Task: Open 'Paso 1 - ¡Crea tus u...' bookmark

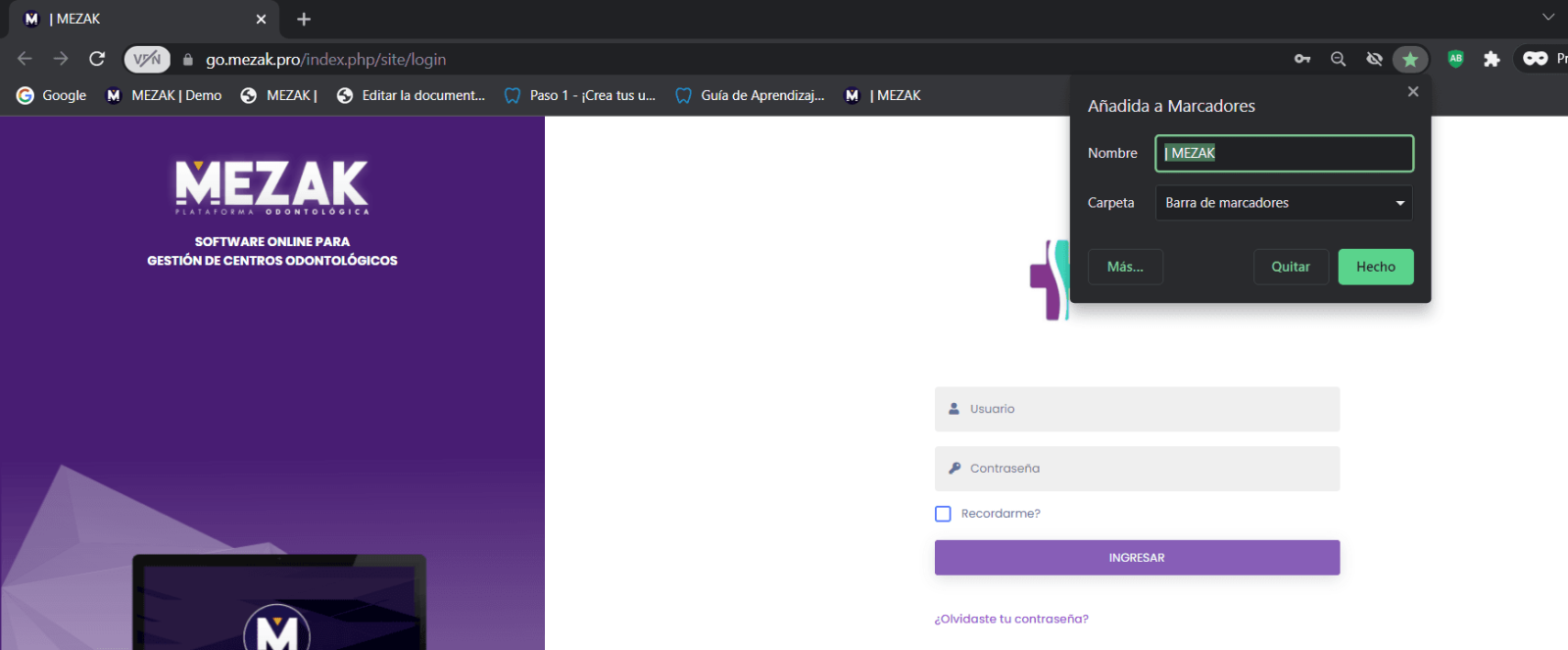Action: [x=580, y=95]
